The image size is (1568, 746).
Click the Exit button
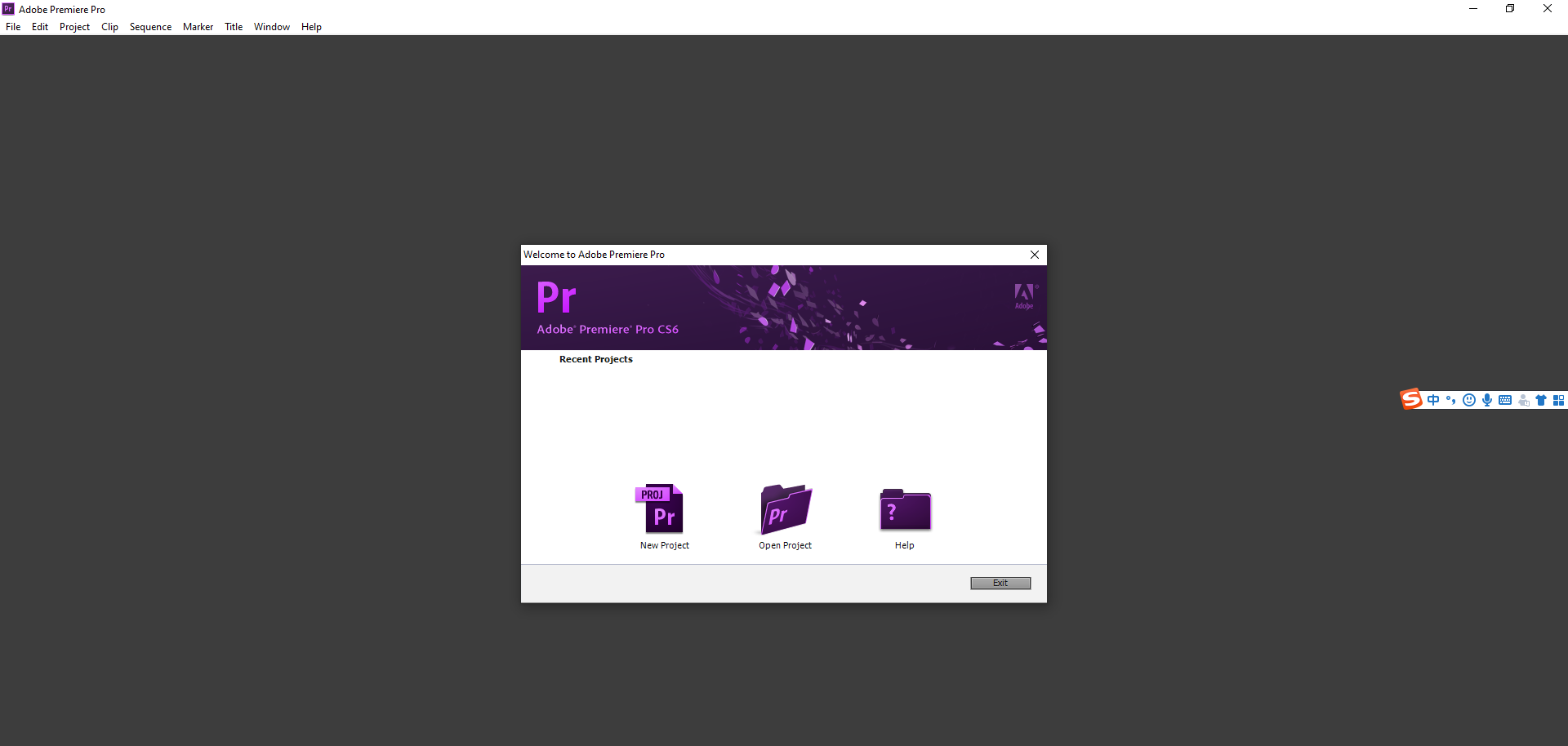click(1000, 583)
